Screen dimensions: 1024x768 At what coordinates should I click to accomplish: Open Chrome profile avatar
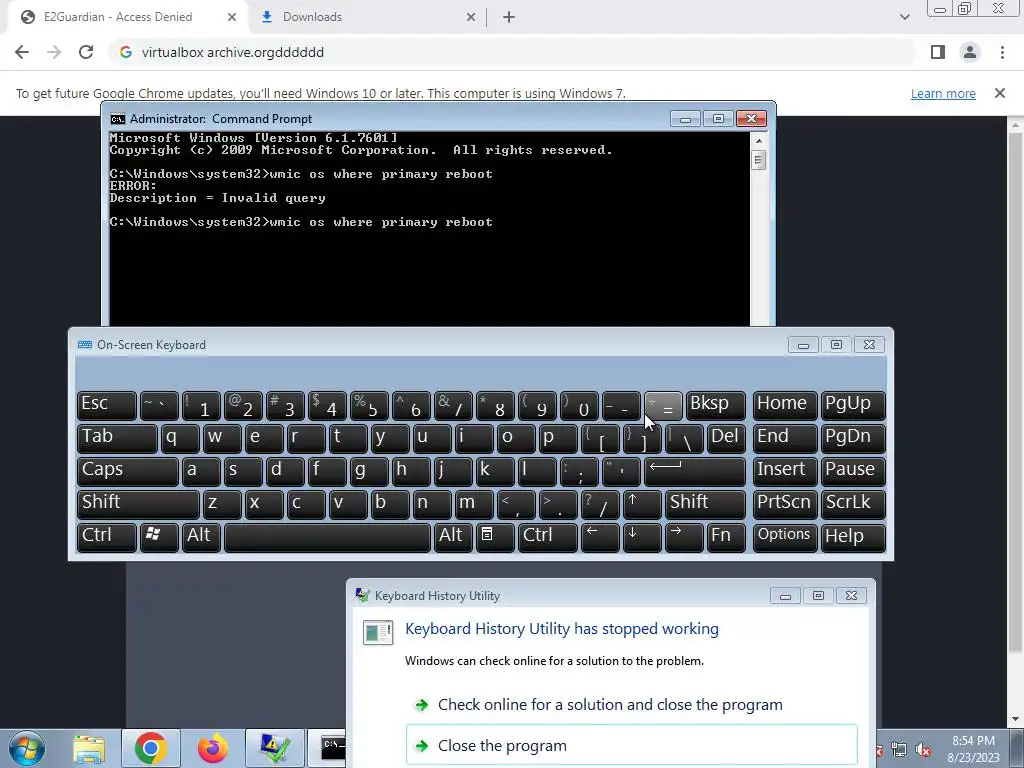point(970,52)
